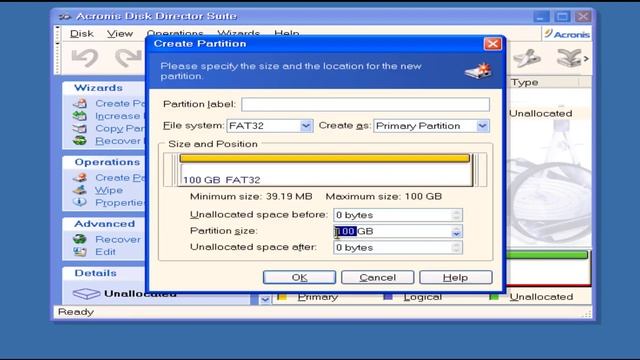Open the Disk menu
This screenshot has height=360, width=640.
coord(82,33)
